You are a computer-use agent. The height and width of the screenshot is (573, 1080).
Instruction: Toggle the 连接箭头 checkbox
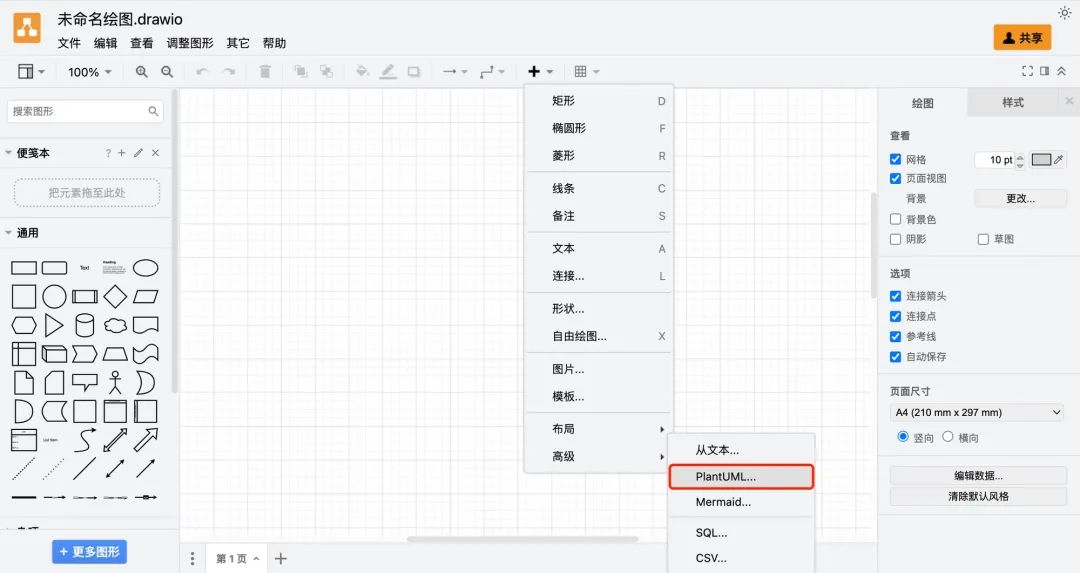[x=895, y=296]
